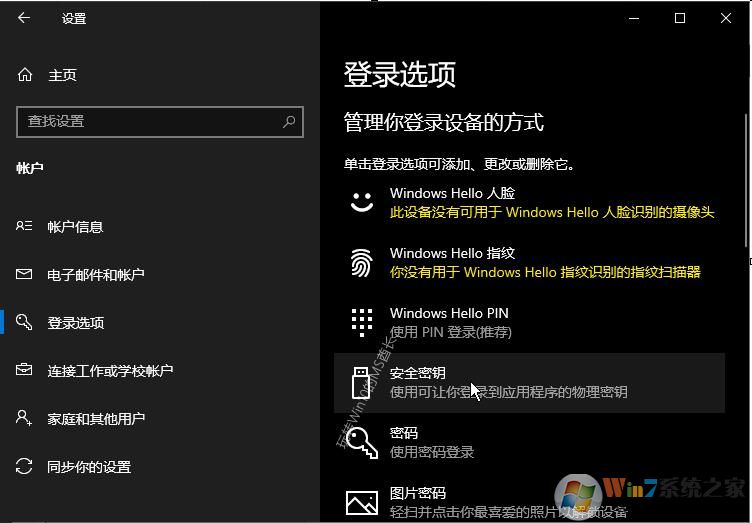This screenshot has height=523, width=752.
Task: Maximize the Settings window
Action: tap(680, 18)
